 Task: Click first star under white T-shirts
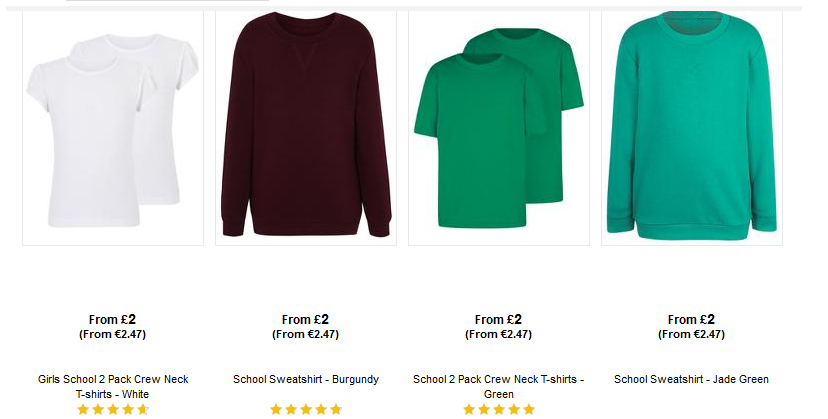(x=83, y=409)
